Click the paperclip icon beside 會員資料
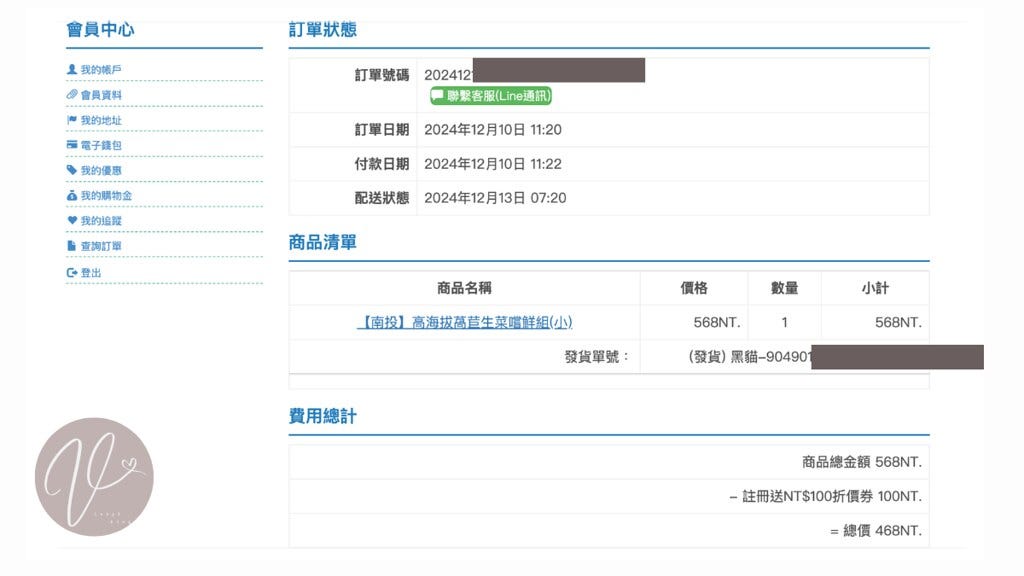The width and height of the screenshot is (1024, 576). (72, 94)
